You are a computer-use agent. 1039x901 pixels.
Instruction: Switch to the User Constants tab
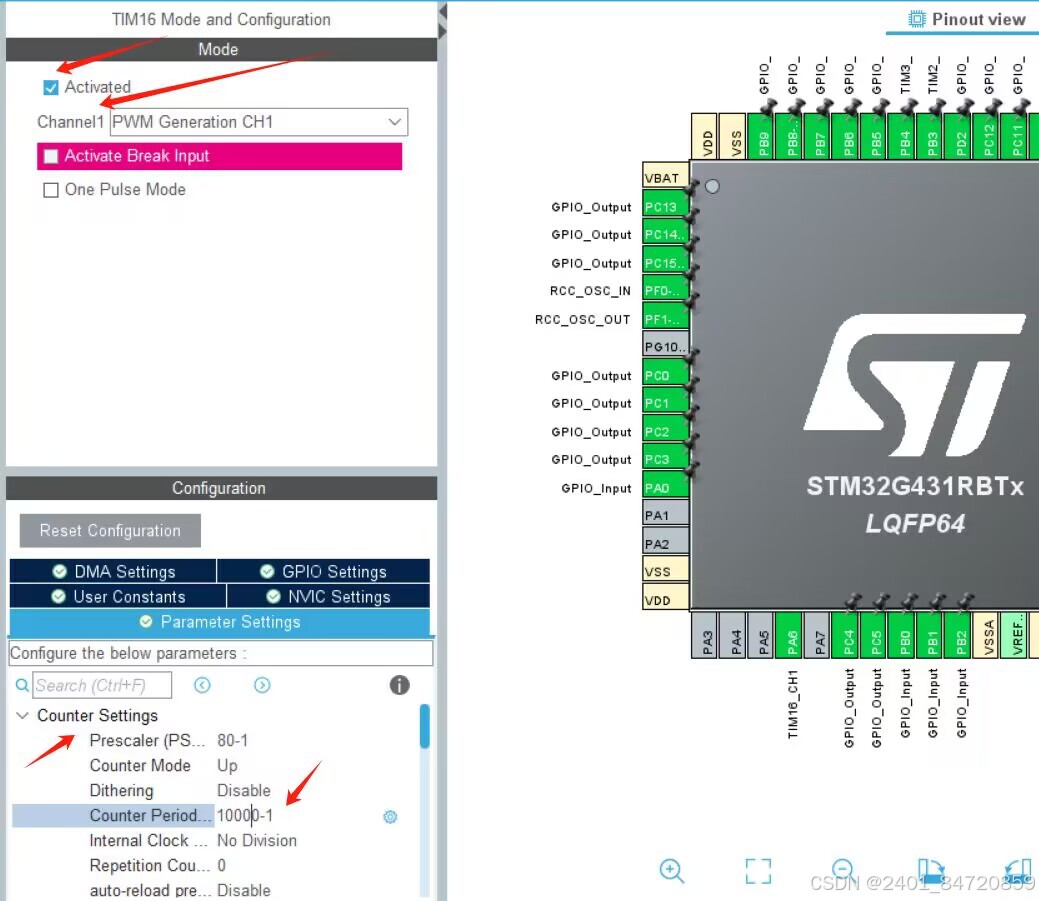tap(118, 596)
